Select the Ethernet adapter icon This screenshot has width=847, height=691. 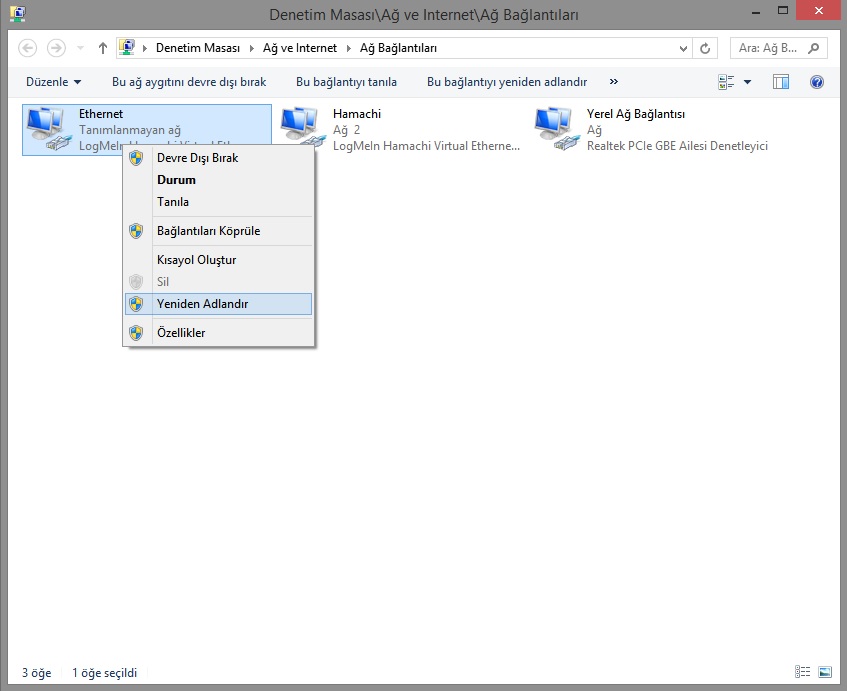(x=49, y=128)
